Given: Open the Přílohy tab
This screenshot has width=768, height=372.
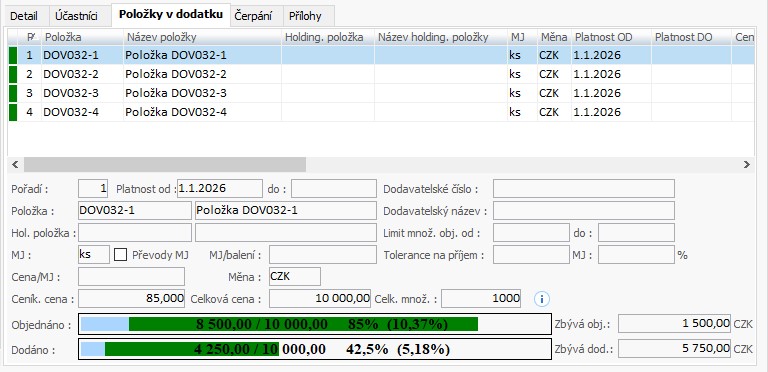Looking at the screenshot, I should (305, 16).
